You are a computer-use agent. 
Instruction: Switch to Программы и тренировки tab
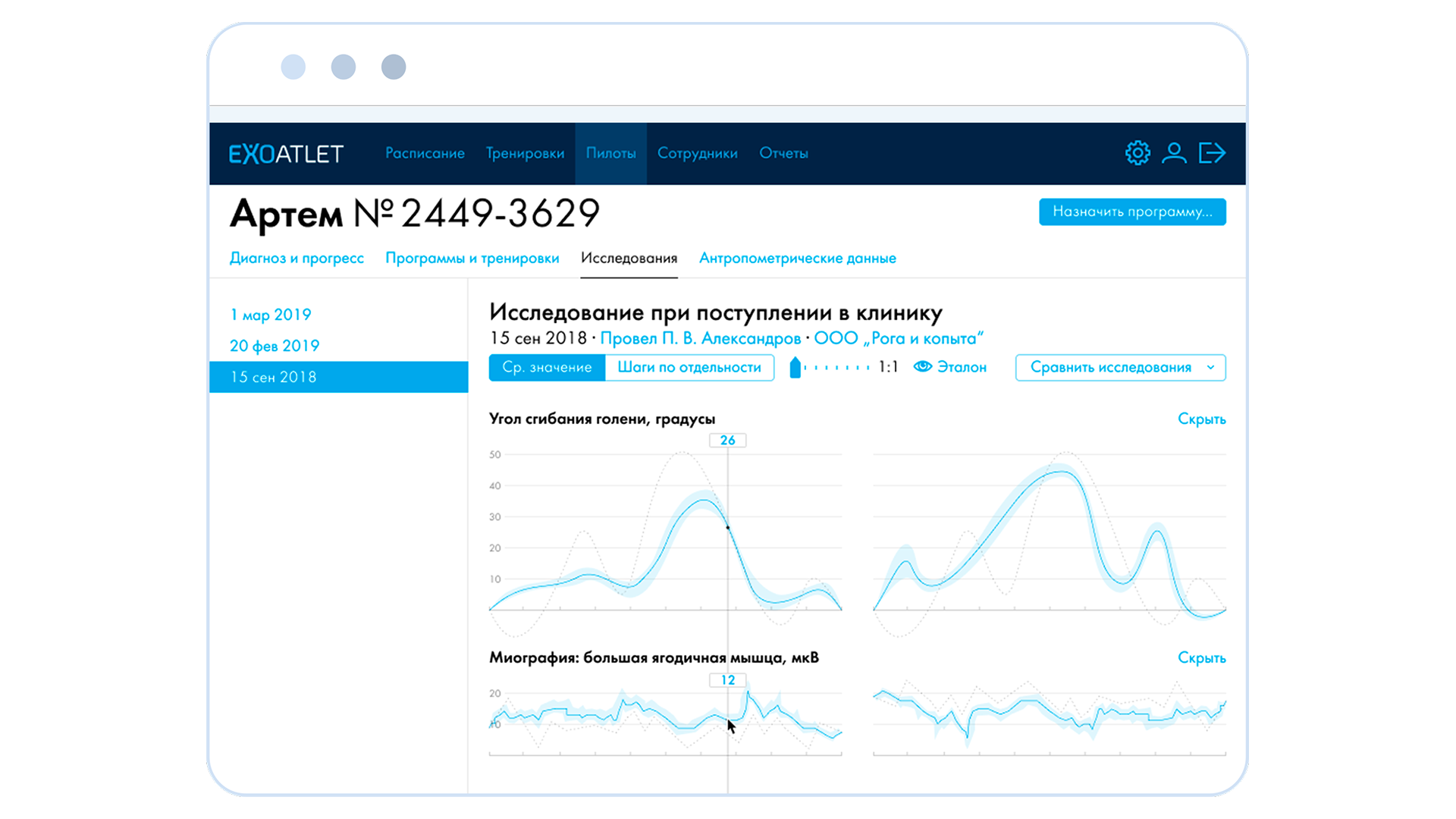472,258
